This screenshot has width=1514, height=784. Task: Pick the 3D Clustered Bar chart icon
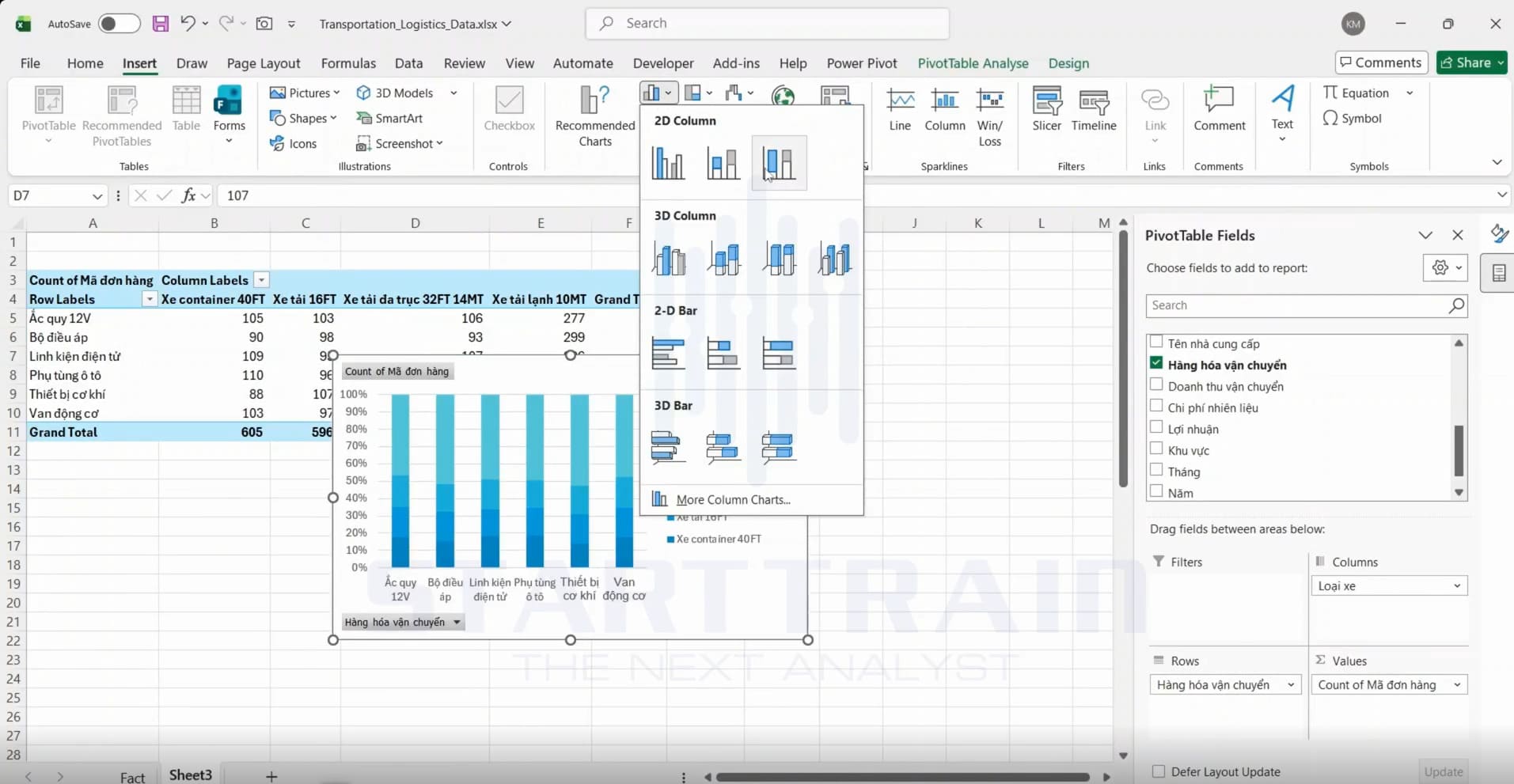667,447
